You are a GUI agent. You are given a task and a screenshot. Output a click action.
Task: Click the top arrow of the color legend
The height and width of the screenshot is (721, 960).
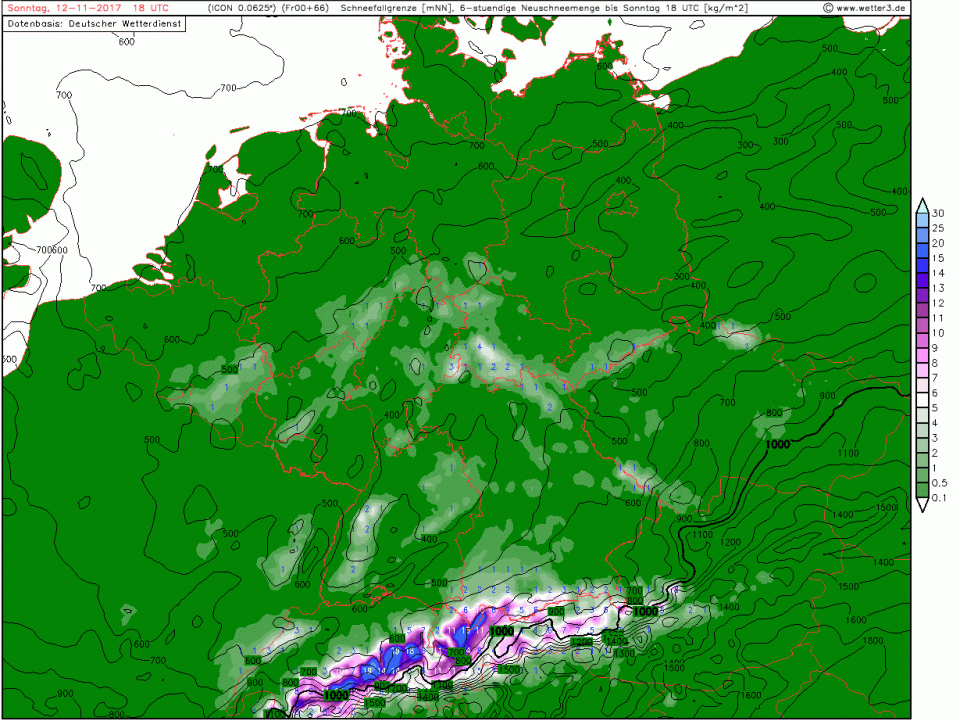point(922,205)
